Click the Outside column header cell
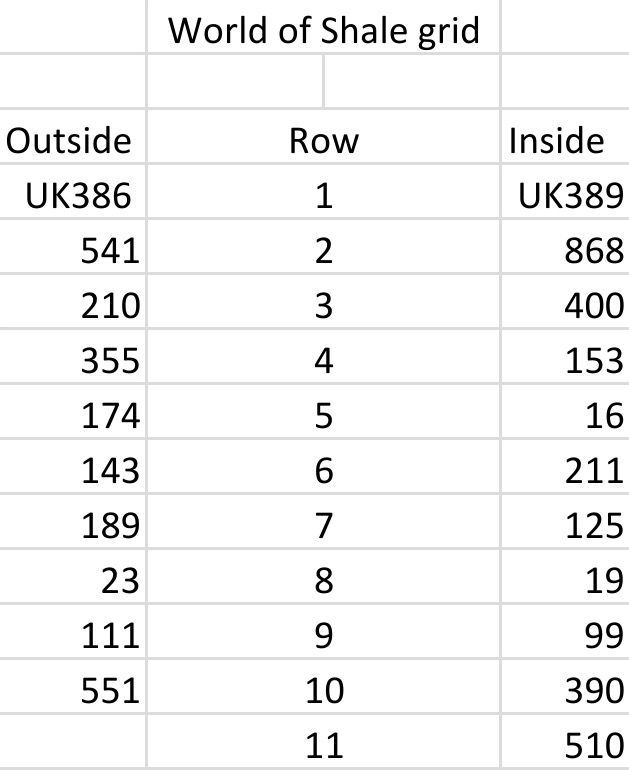629x770 pixels. pos(73,136)
